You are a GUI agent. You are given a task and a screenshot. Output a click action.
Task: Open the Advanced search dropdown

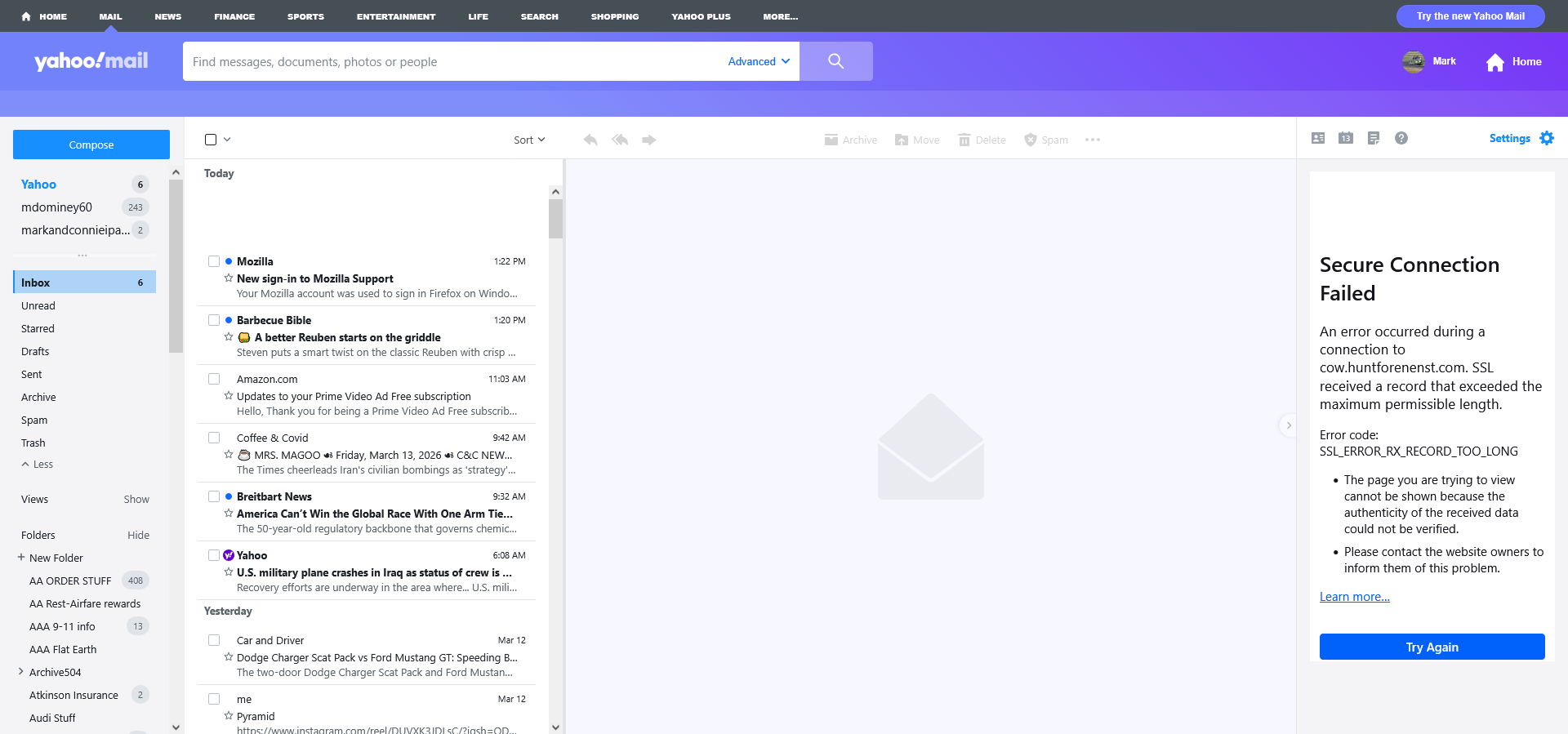(759, 61)
